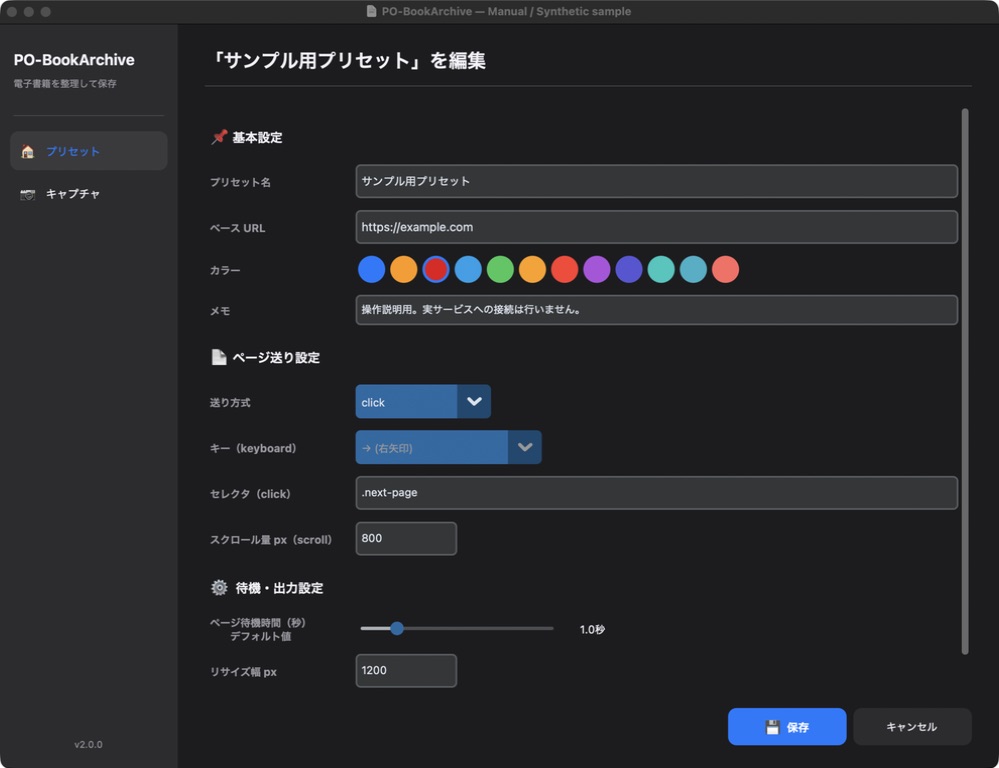Click the chevron arrow of 送り方式 dropdown
The height and width of the screenshot is (768, 999).
pyautogui.click(x=474, y=402)
